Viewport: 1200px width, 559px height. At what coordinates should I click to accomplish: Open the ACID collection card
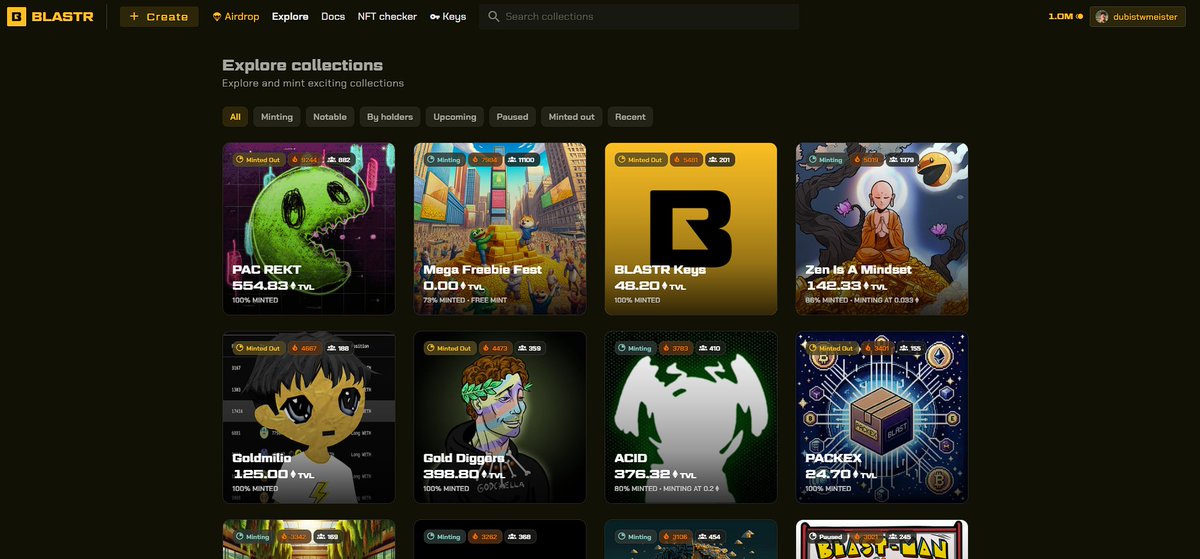691,417
